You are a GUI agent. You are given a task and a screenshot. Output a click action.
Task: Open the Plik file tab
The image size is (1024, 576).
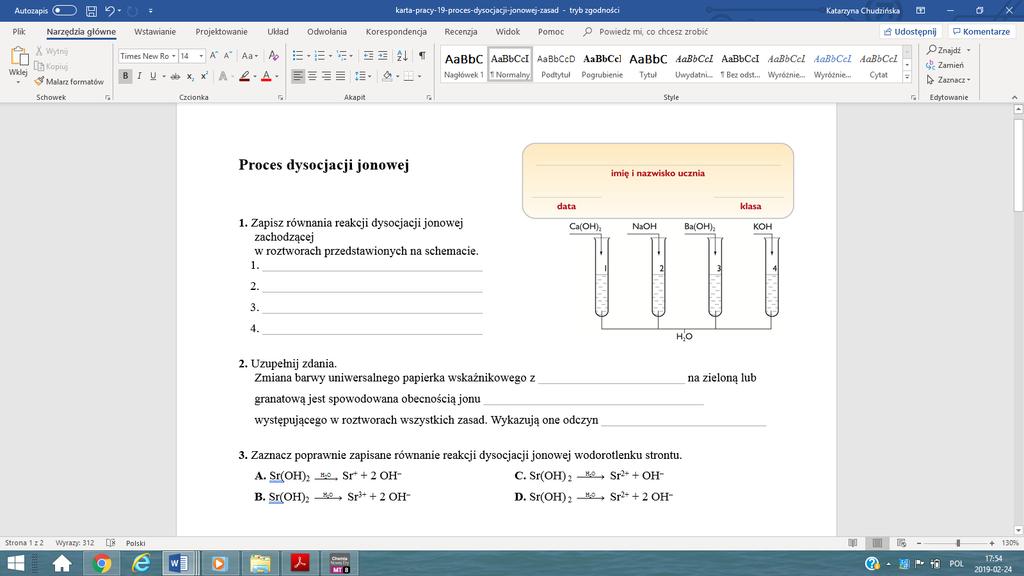coord(19,31)
